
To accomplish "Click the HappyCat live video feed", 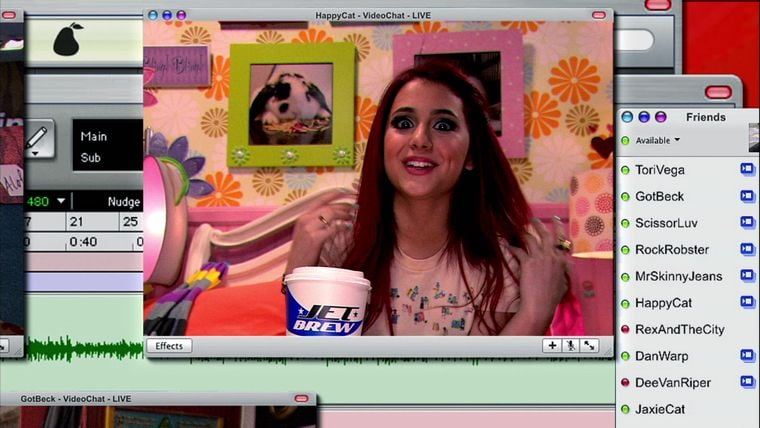I will [378, 178].
